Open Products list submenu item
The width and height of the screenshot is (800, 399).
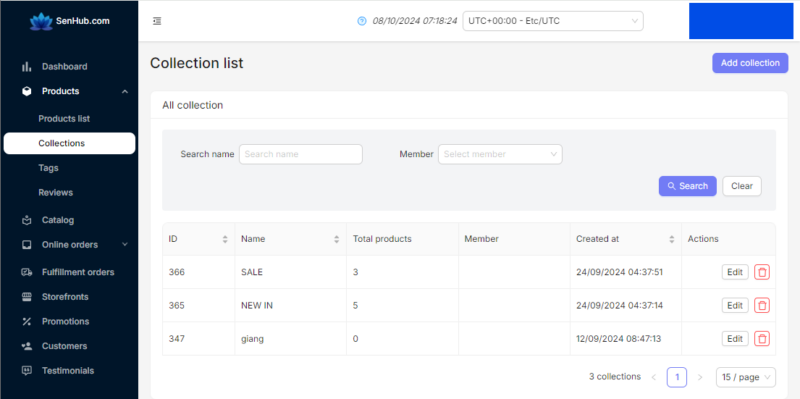click(x=64, y=118)
